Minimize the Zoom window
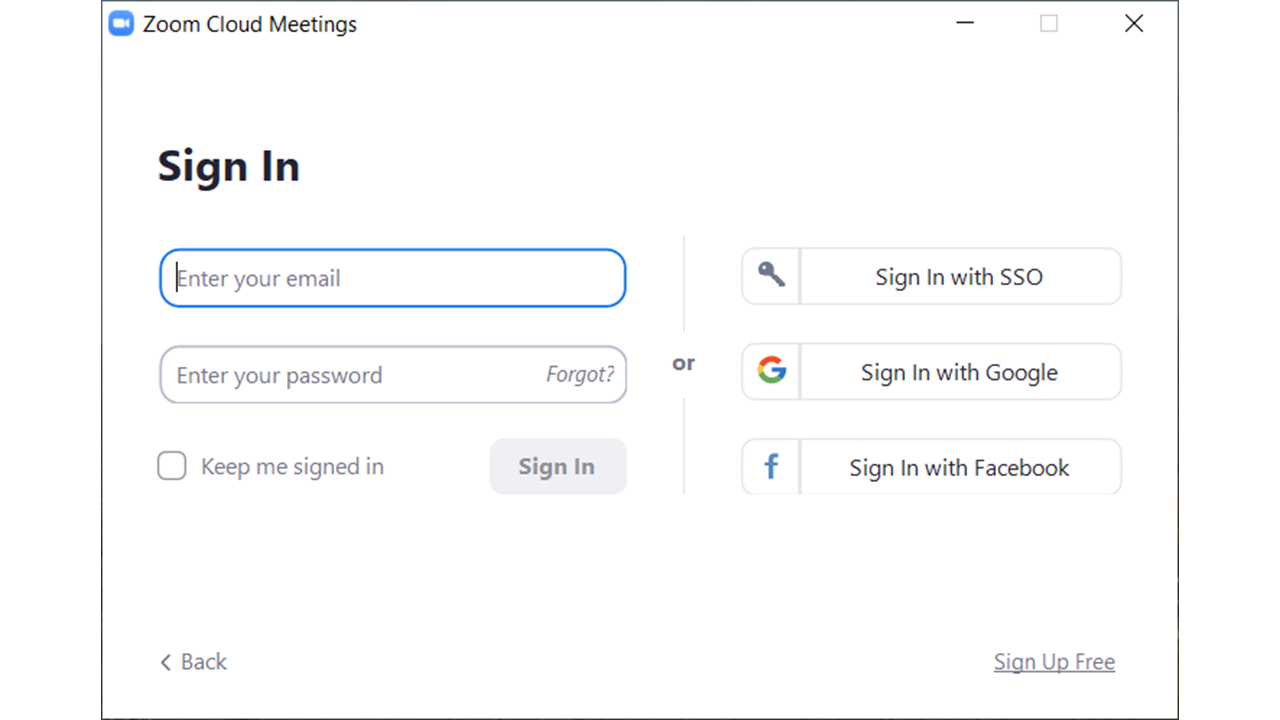This screenshot has height=720, width=1280. click(x=965, y=24)
